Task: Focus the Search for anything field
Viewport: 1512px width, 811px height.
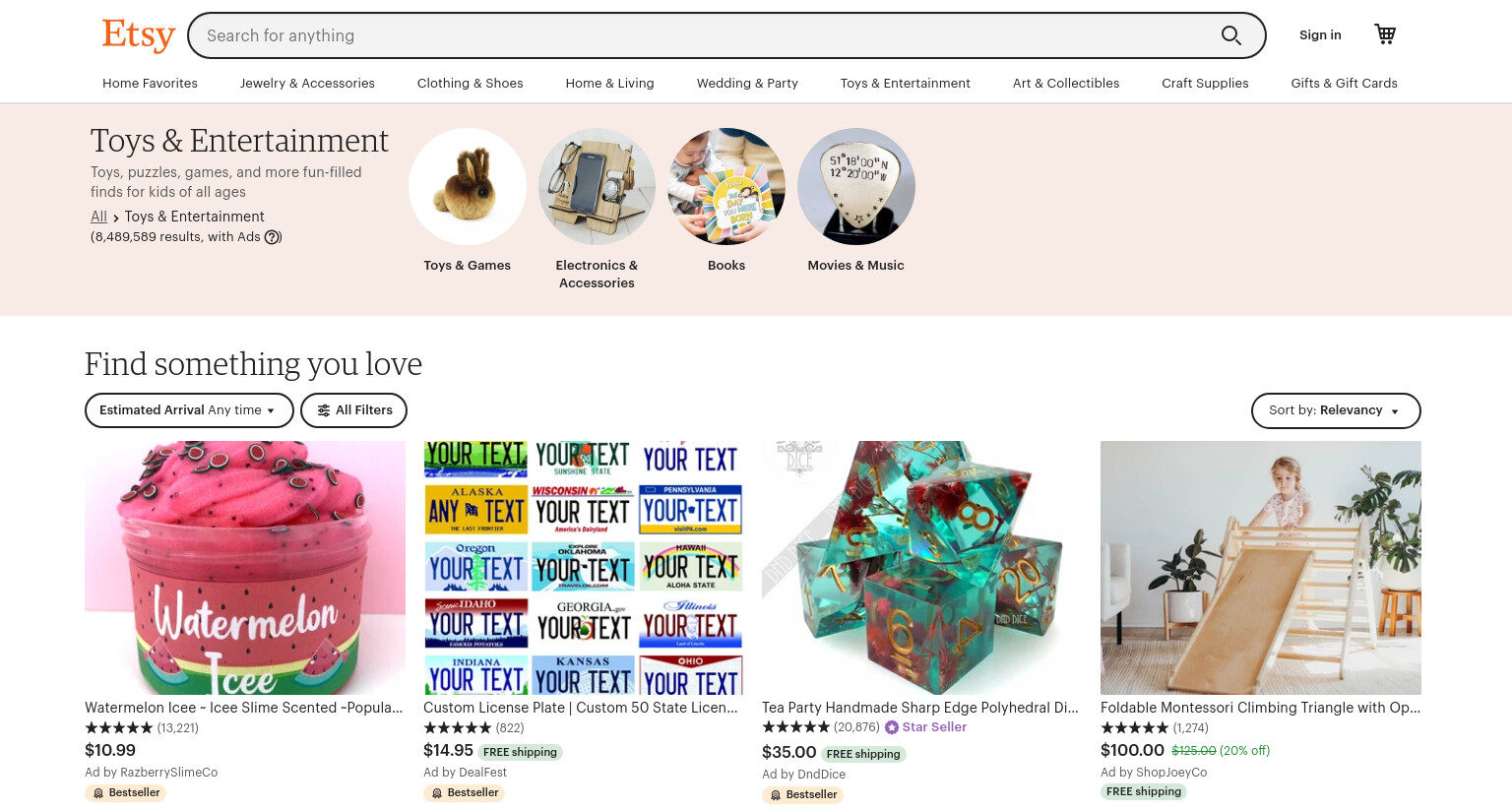Action: coord(704,35)
